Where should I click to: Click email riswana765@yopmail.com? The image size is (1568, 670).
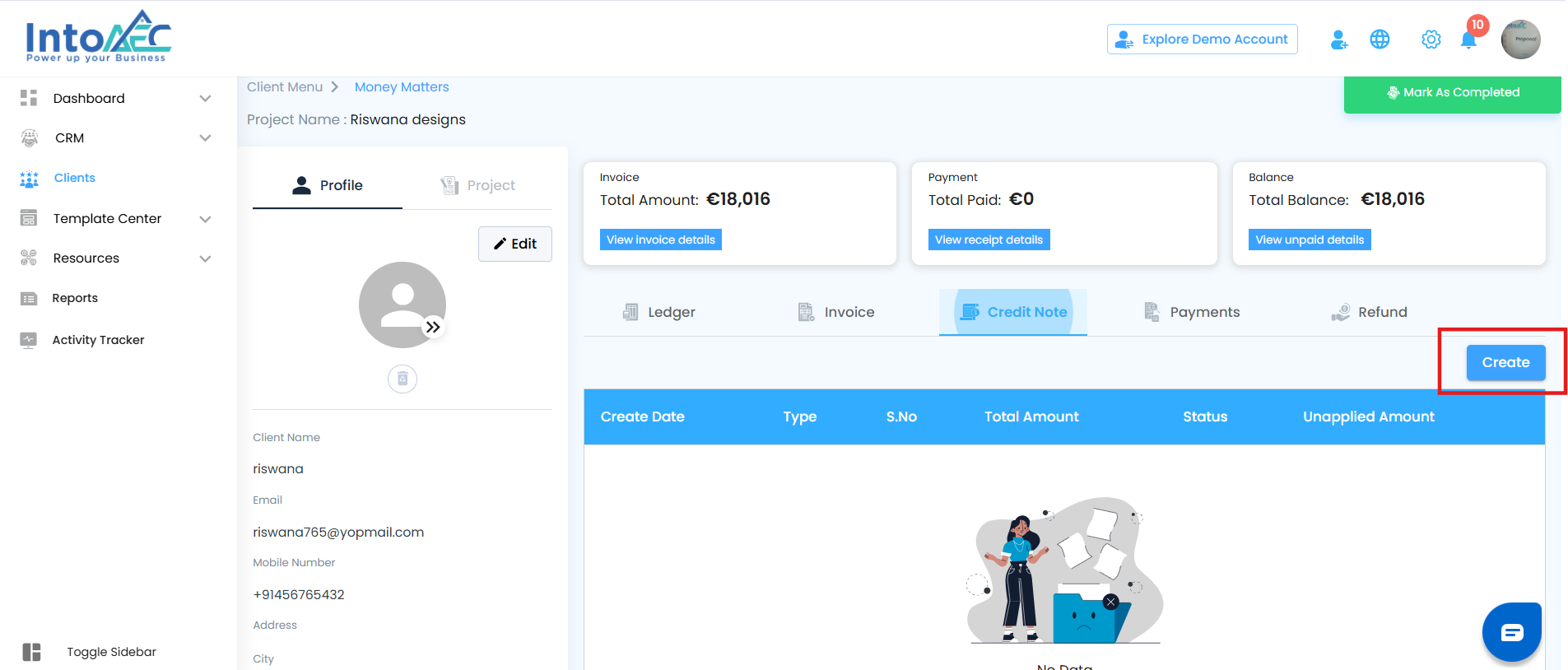click(x=338, y=533)
